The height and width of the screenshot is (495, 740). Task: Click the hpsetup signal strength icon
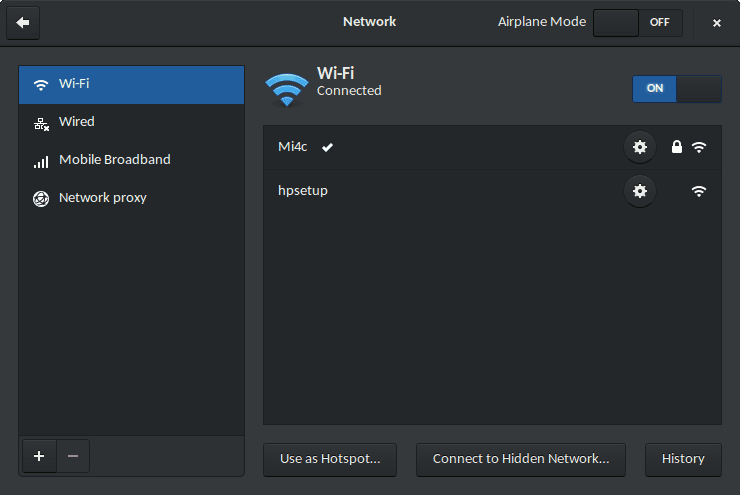click(699, 190)
